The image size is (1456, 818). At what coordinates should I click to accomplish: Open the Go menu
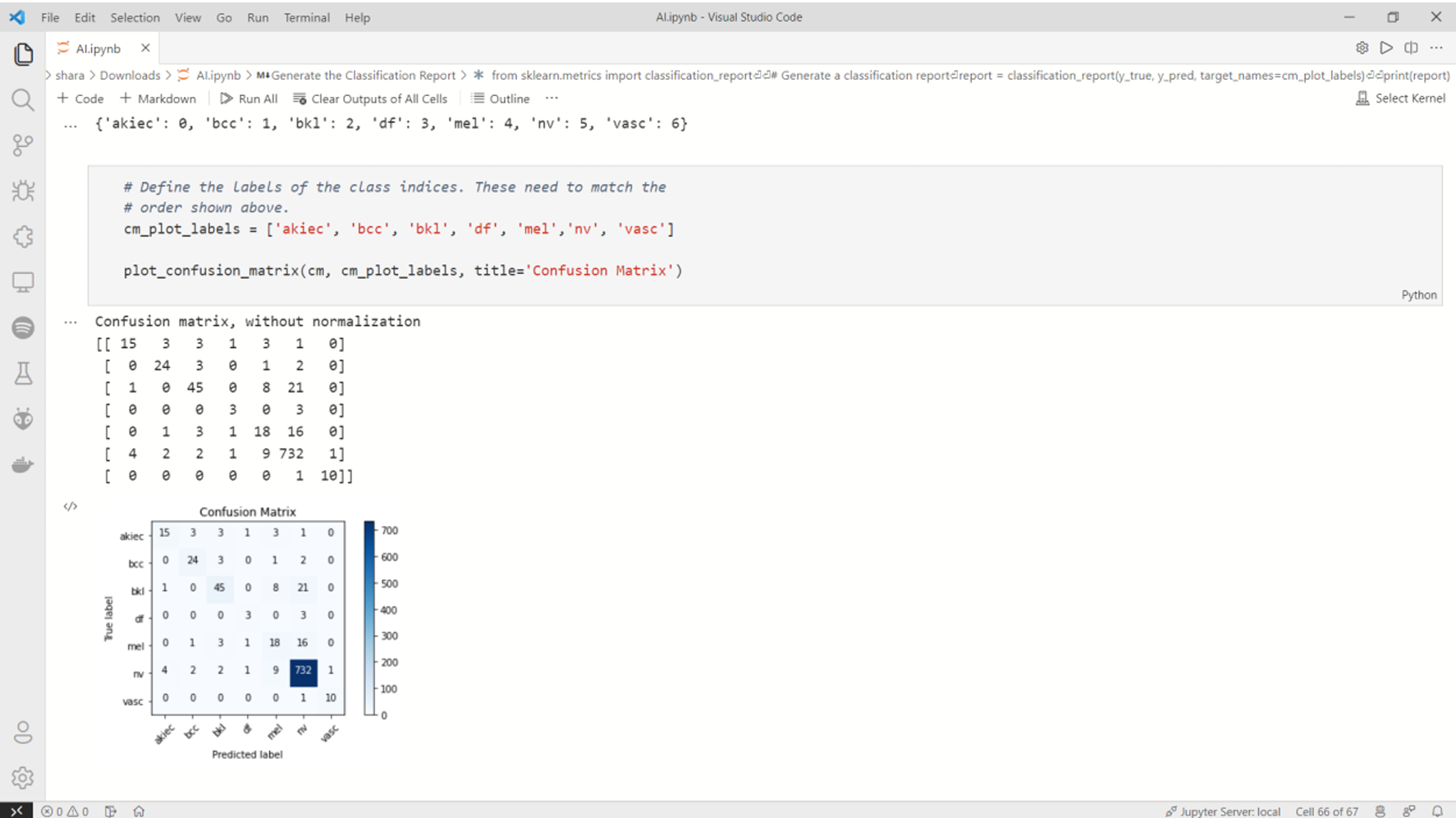(x=224, y=17)
